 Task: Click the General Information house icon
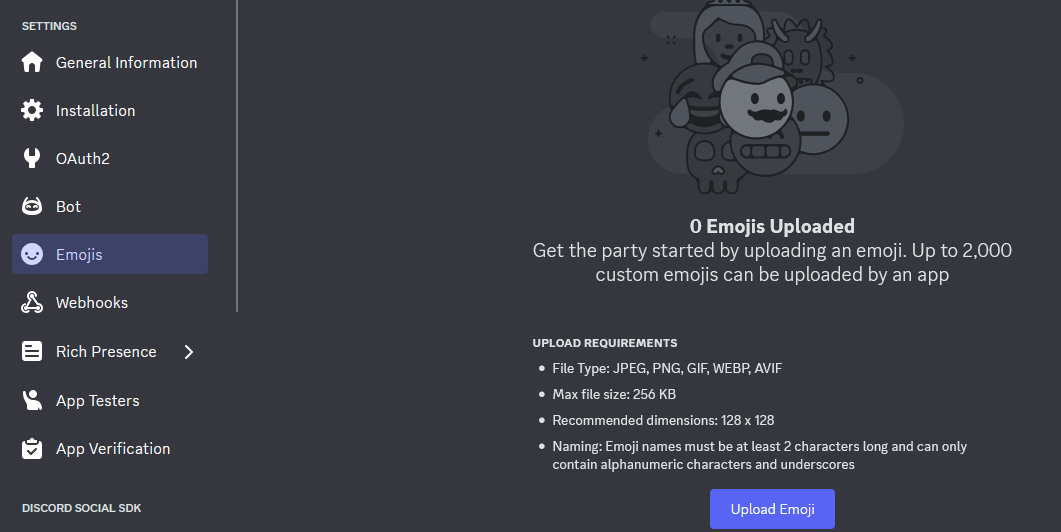point(32,62)
